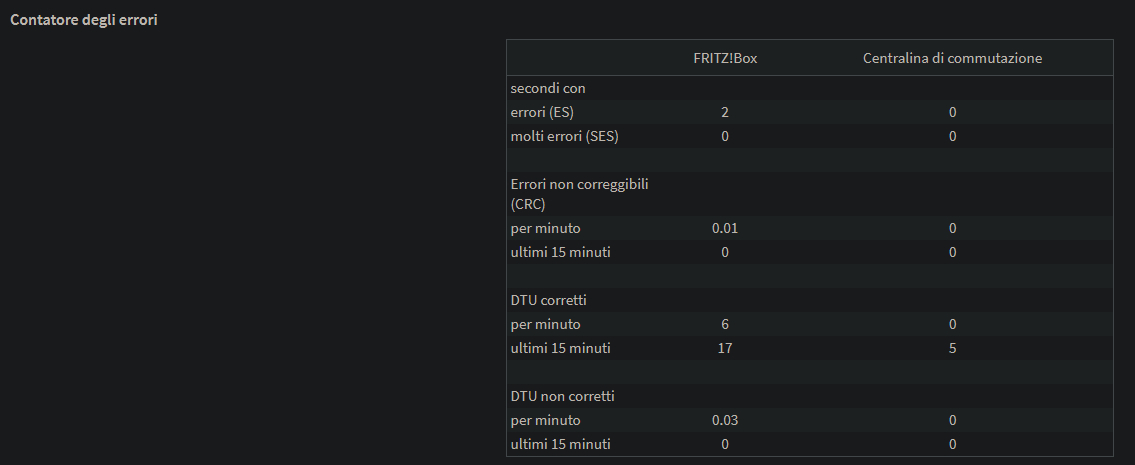
Task: Click Centralina errori (ES) value 0
Action: [x=952, y=112]
